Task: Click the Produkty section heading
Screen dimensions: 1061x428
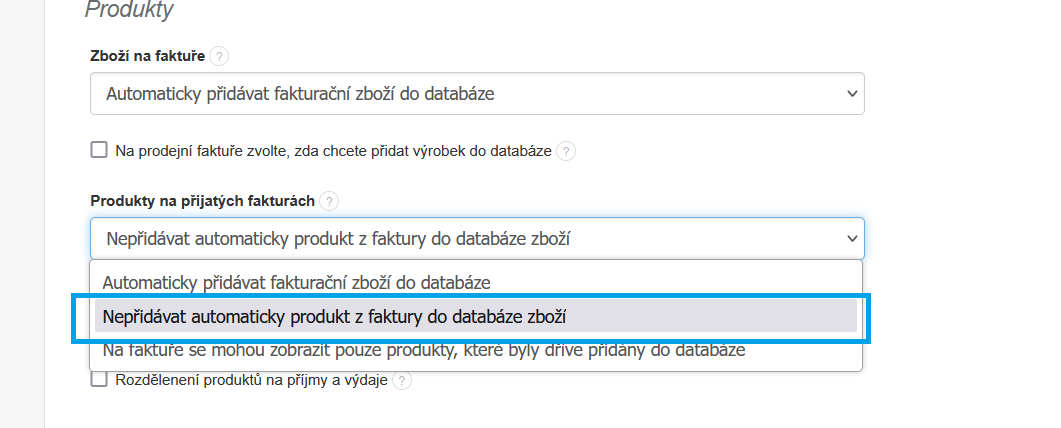Action: (x=129, y=11)
